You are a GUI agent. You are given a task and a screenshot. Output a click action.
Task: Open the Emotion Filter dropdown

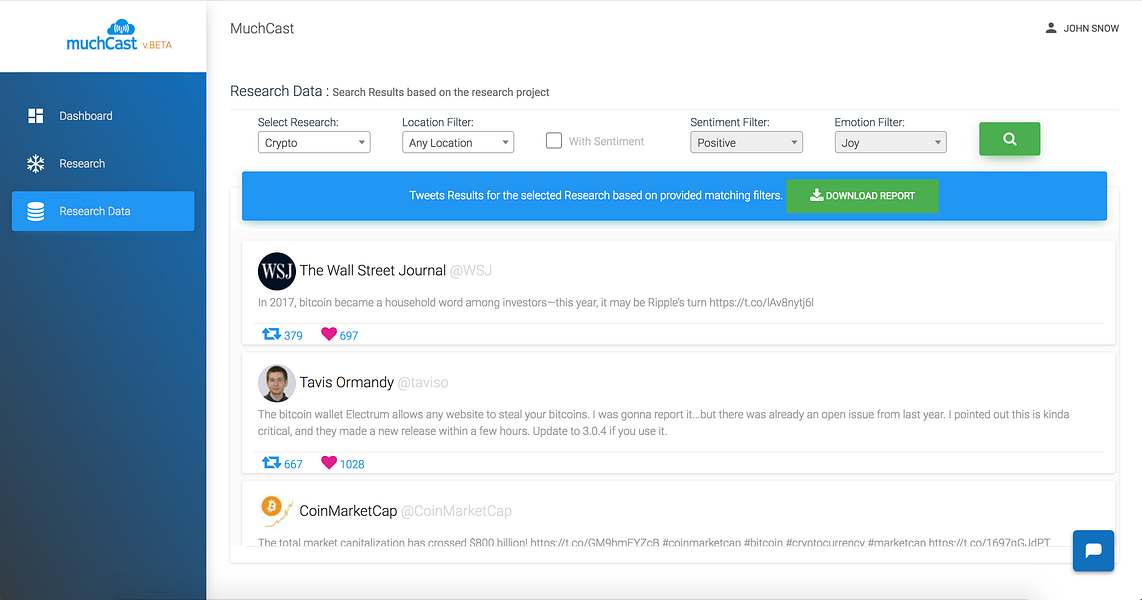click(x=890, y=142)
